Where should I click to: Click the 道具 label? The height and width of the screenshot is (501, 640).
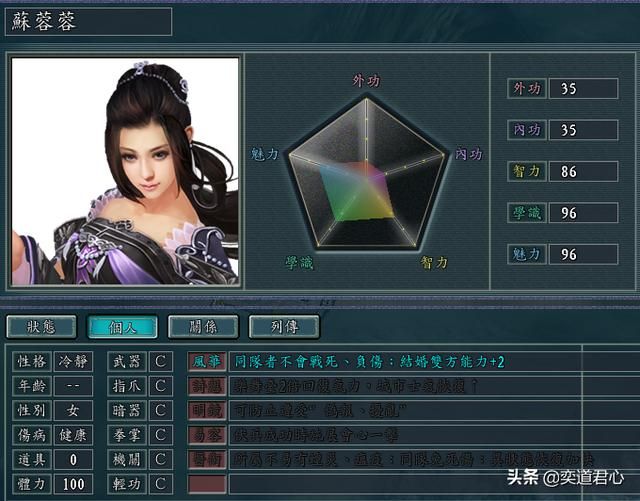[32, 460]
